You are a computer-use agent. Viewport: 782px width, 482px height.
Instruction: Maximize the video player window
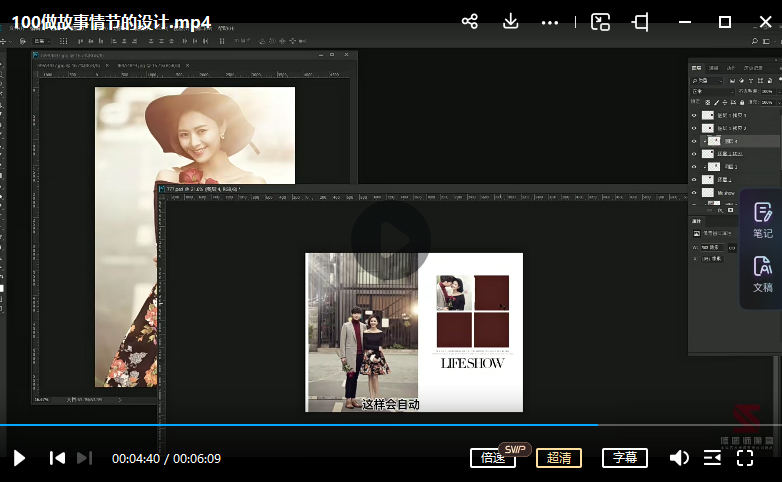tap(725, 21)
